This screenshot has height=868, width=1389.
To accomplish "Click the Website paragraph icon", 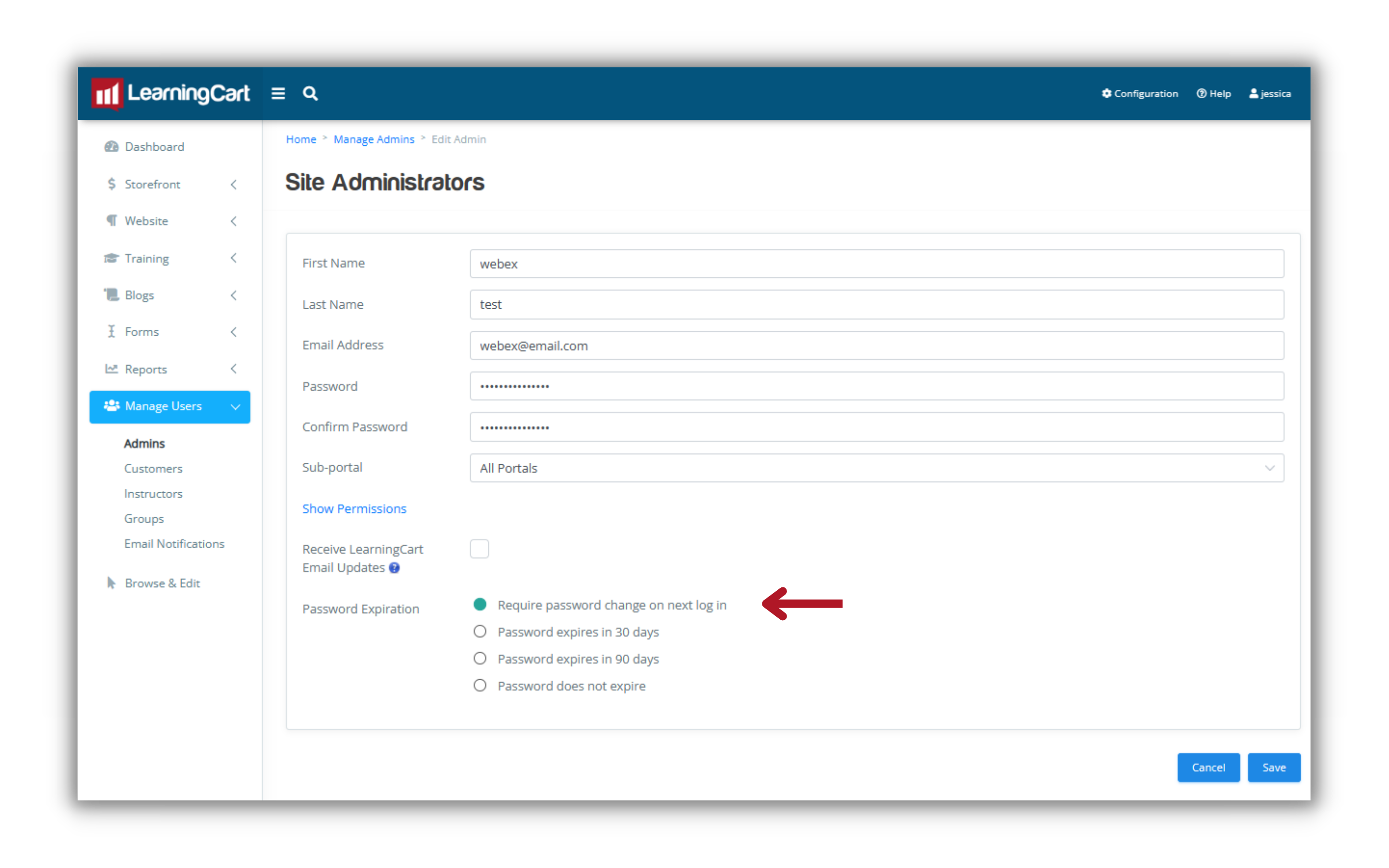I will [x=112, y=221].
